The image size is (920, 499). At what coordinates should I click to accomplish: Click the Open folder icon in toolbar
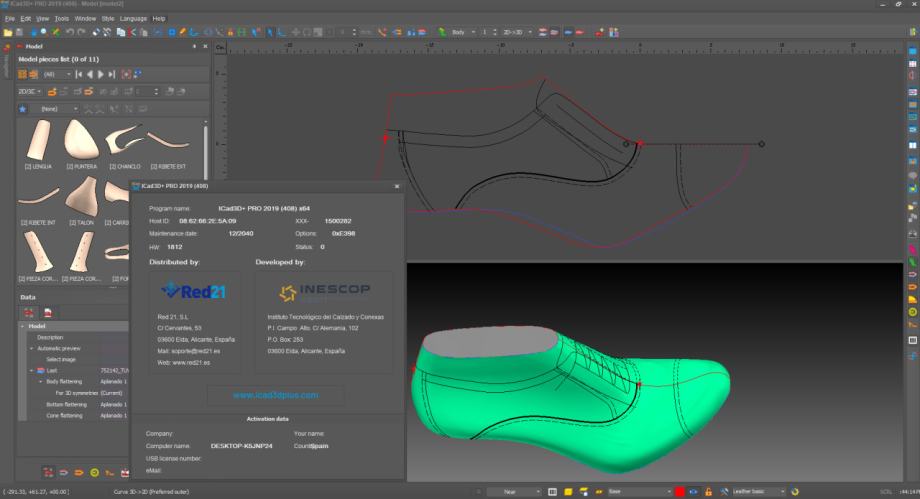[x=8, y=32]
